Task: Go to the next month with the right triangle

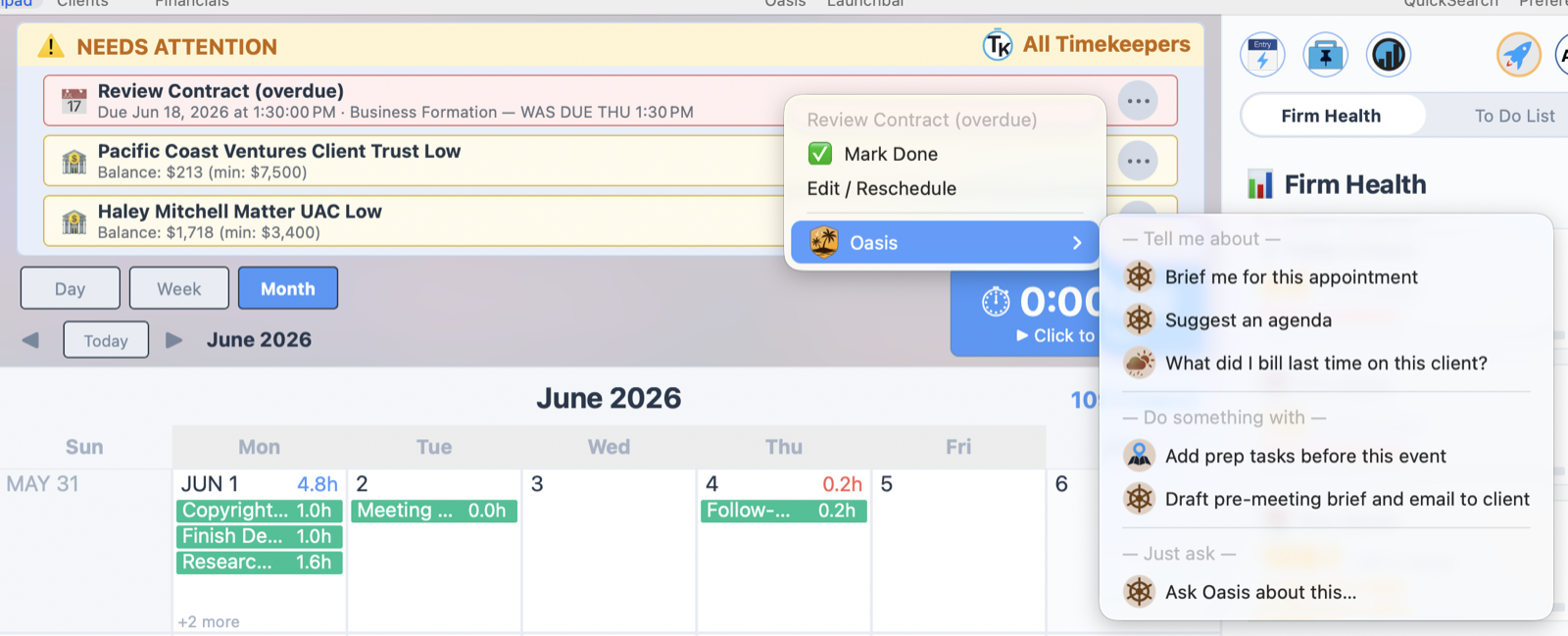Action: pyautogui.click(x=174, y=340)
